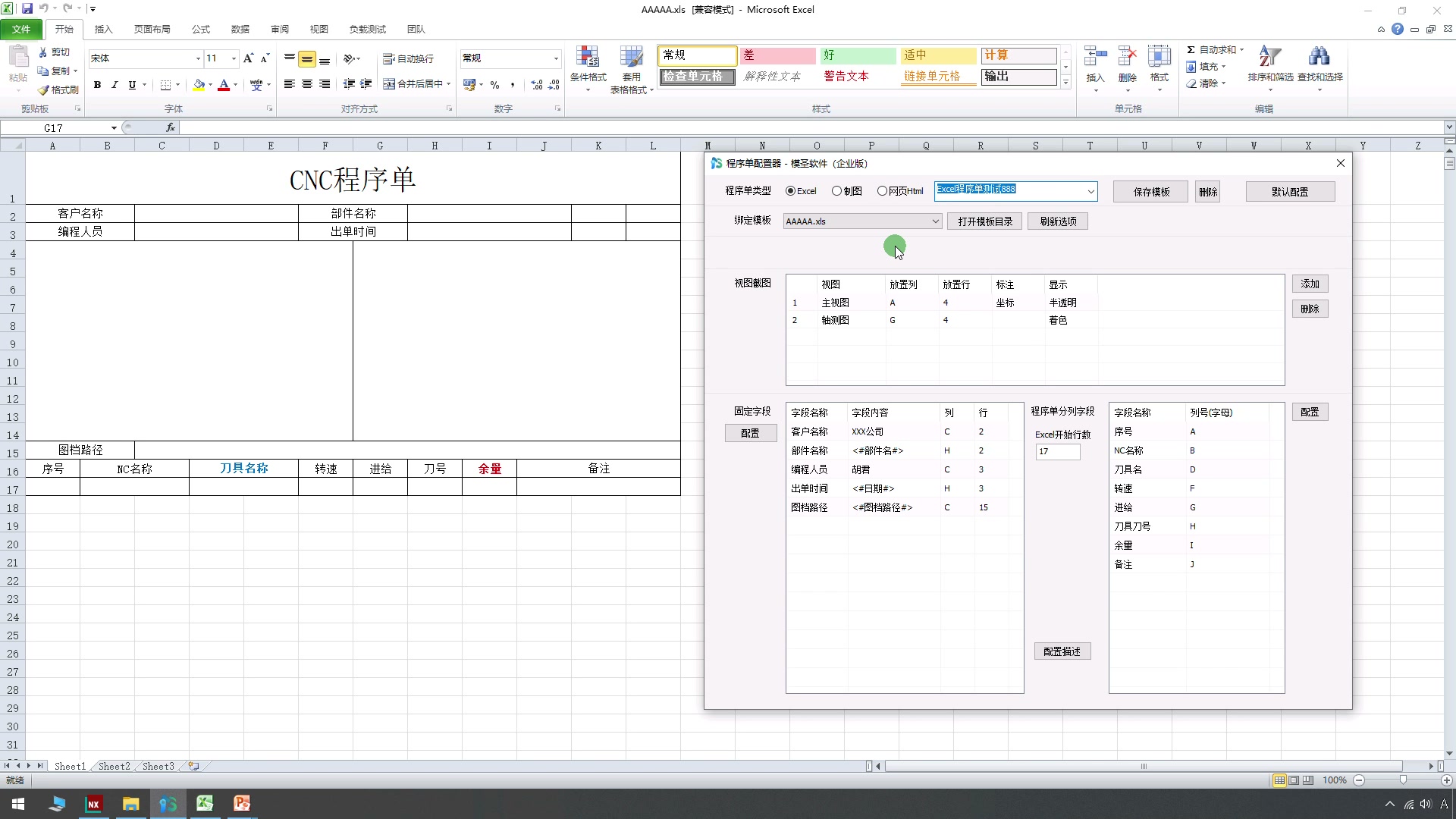This screenshot has height=819, width=1456.
Task: Click the Paste icon in clipboard group
Action: (x=18, y=58)
